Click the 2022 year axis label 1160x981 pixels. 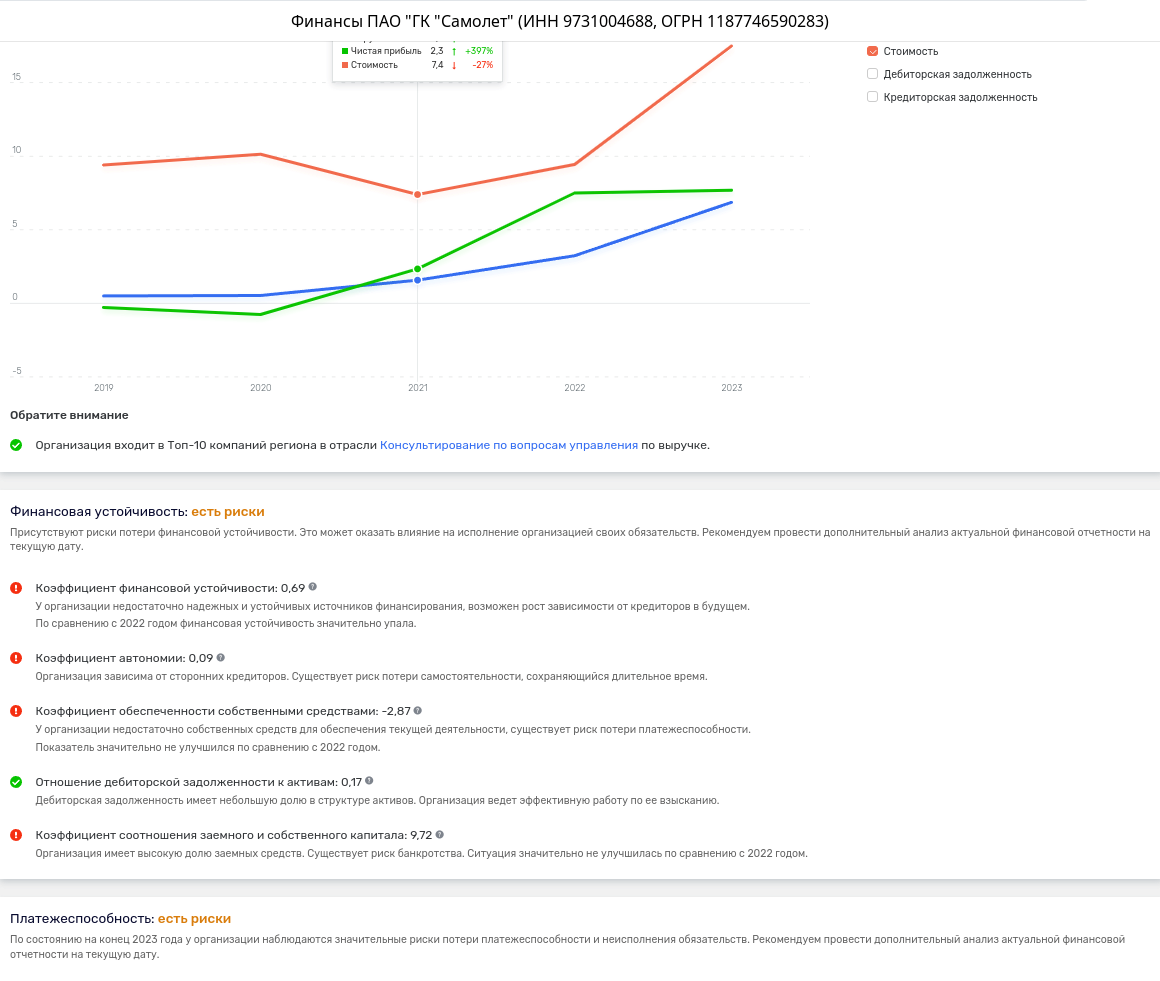575,388
